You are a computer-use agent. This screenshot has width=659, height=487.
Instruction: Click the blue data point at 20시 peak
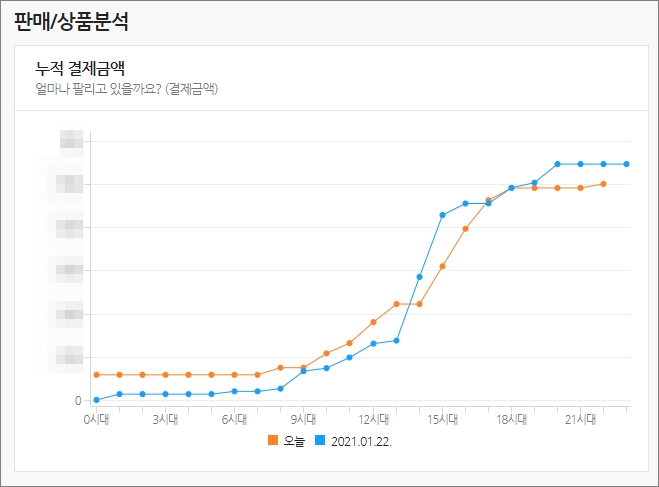pos(557,164)
